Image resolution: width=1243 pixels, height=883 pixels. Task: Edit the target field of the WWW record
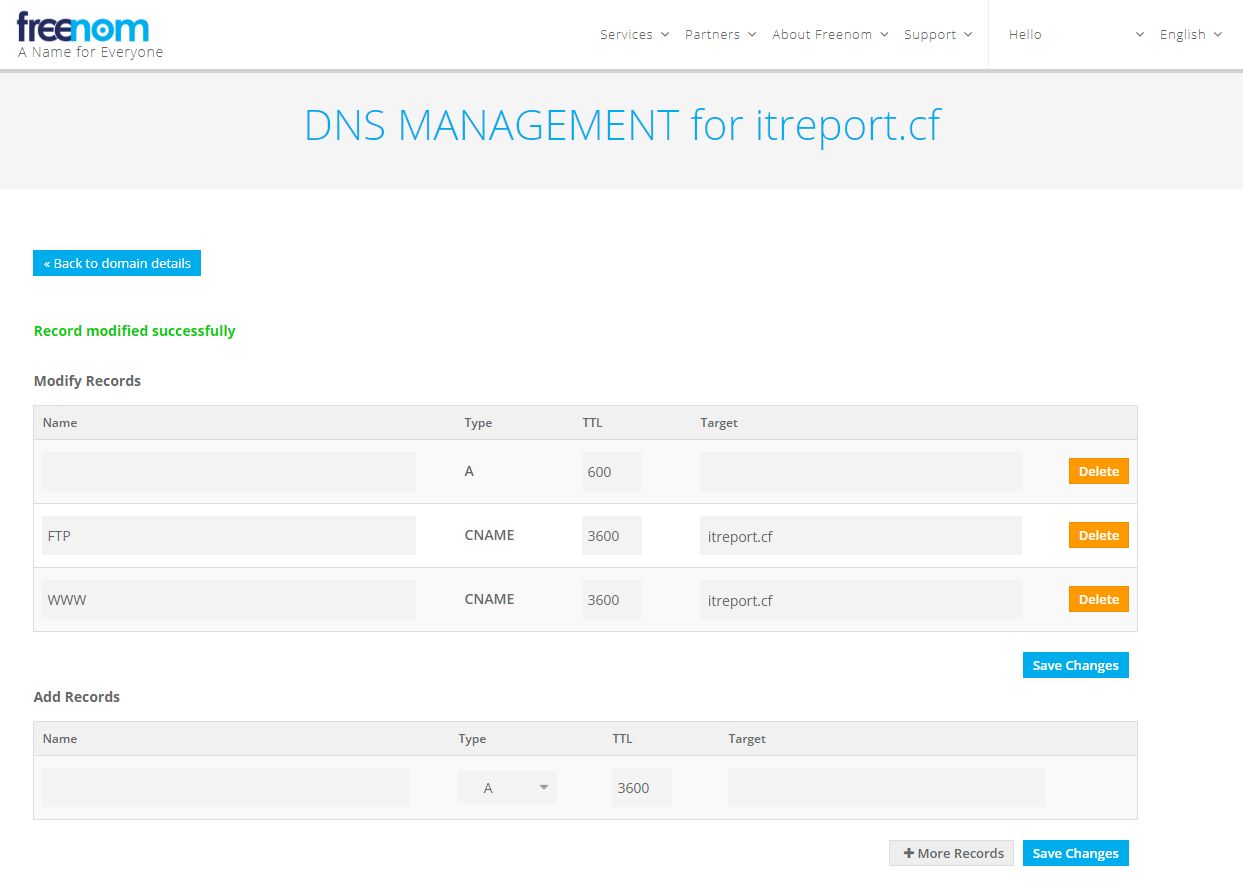861,599
